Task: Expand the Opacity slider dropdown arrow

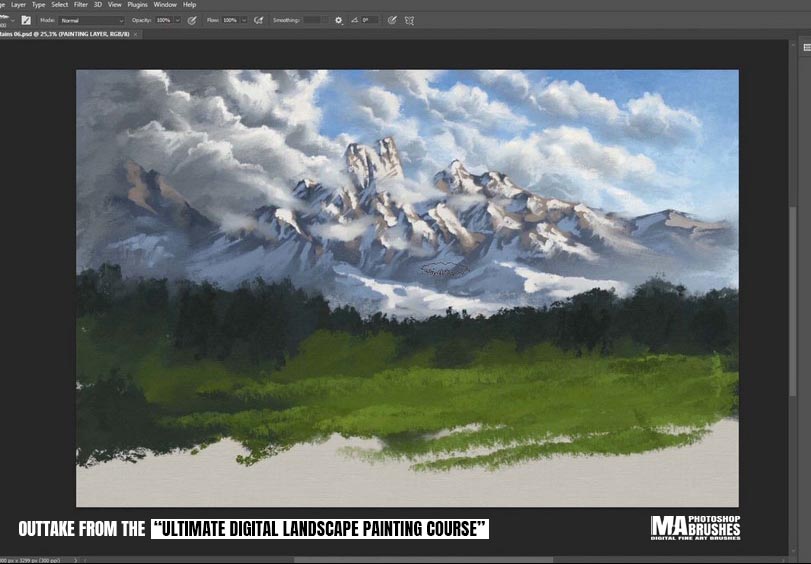Action: coord(177,20)
